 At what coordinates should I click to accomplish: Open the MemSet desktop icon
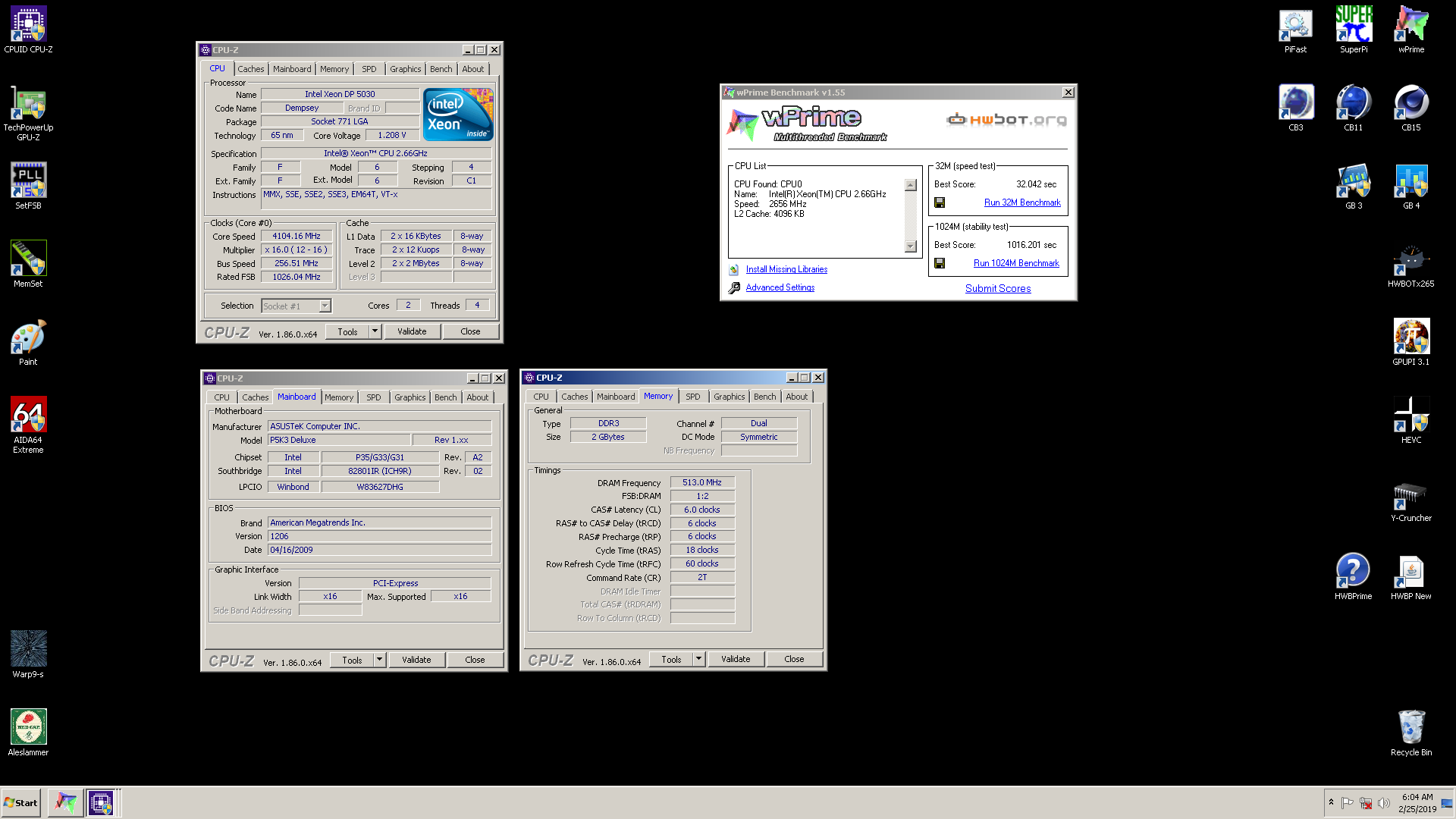point(28,264)
